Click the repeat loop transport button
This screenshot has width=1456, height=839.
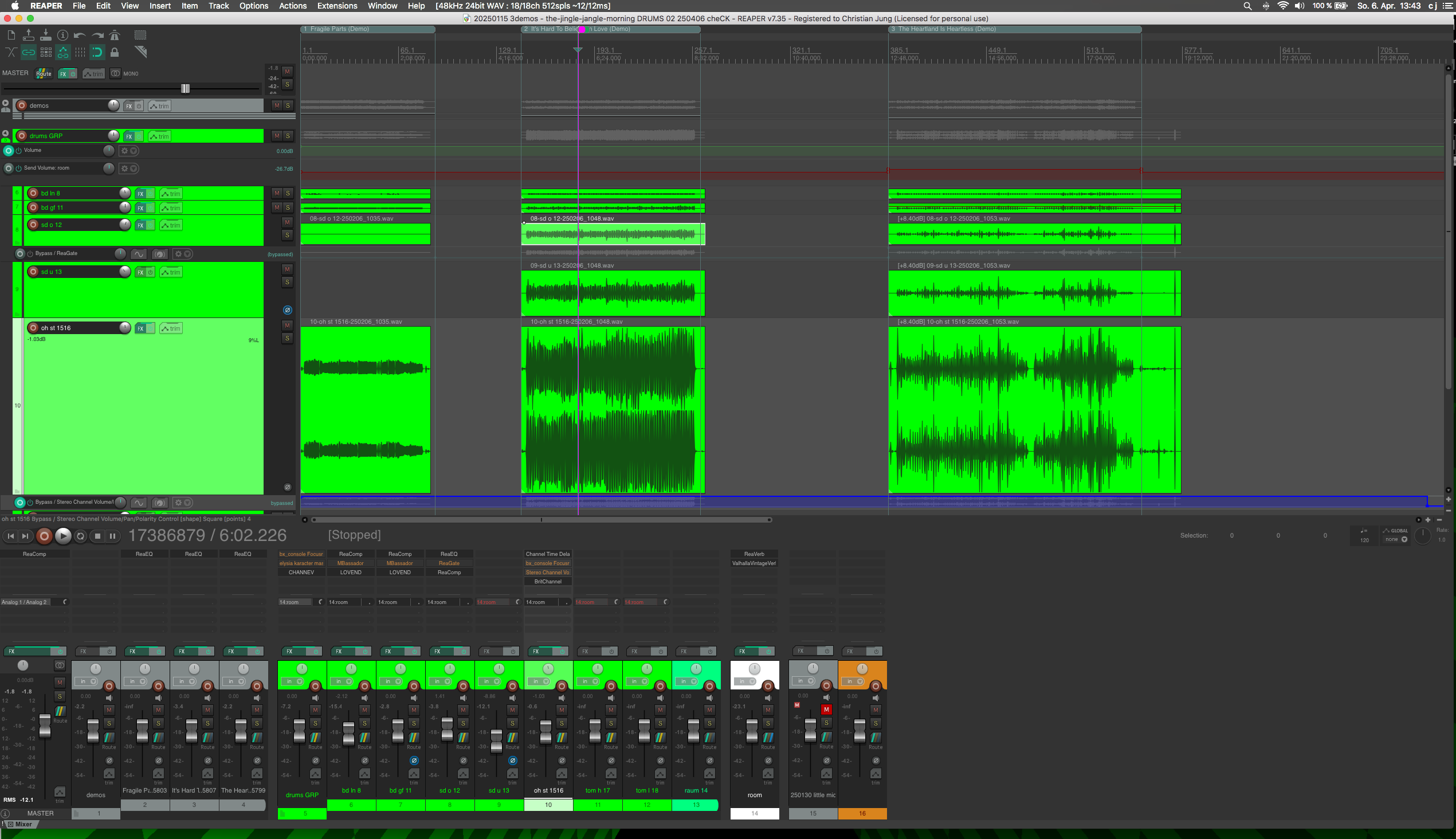(x=81, y=536)
